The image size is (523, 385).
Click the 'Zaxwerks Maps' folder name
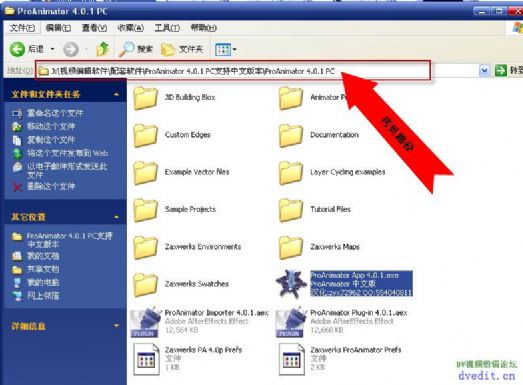pyautogui.click(x=335, y=247)
